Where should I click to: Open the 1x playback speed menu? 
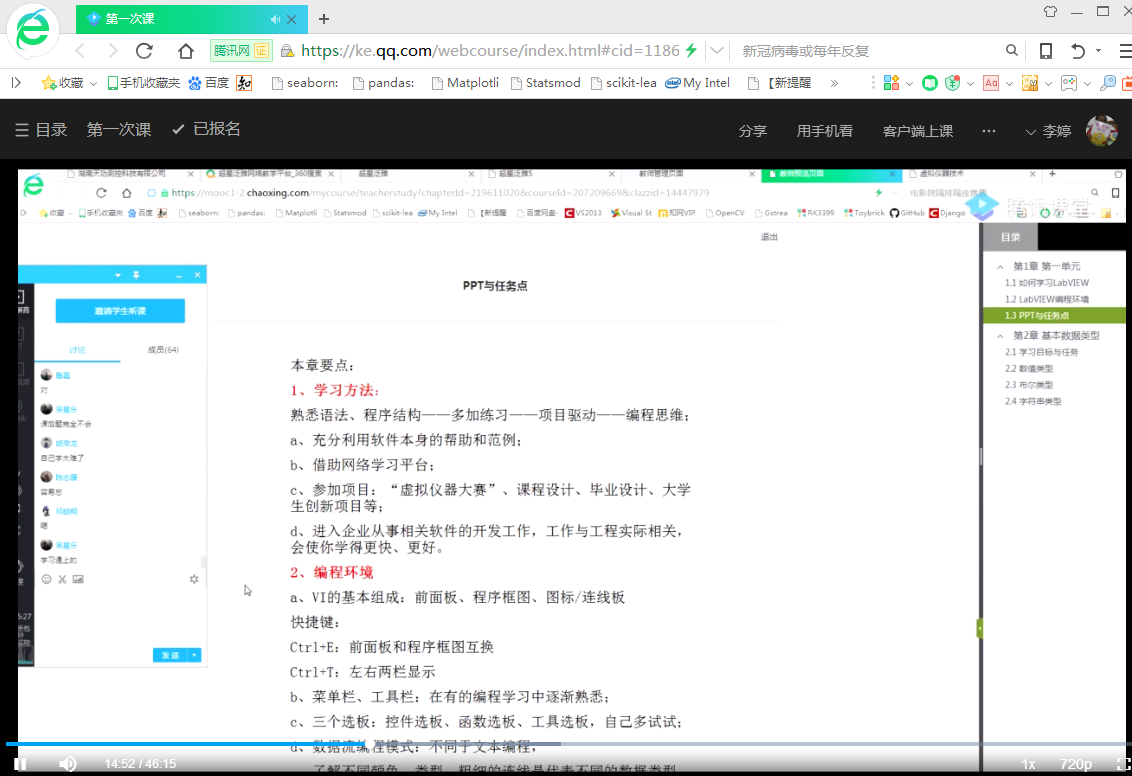click(1028, 764)
